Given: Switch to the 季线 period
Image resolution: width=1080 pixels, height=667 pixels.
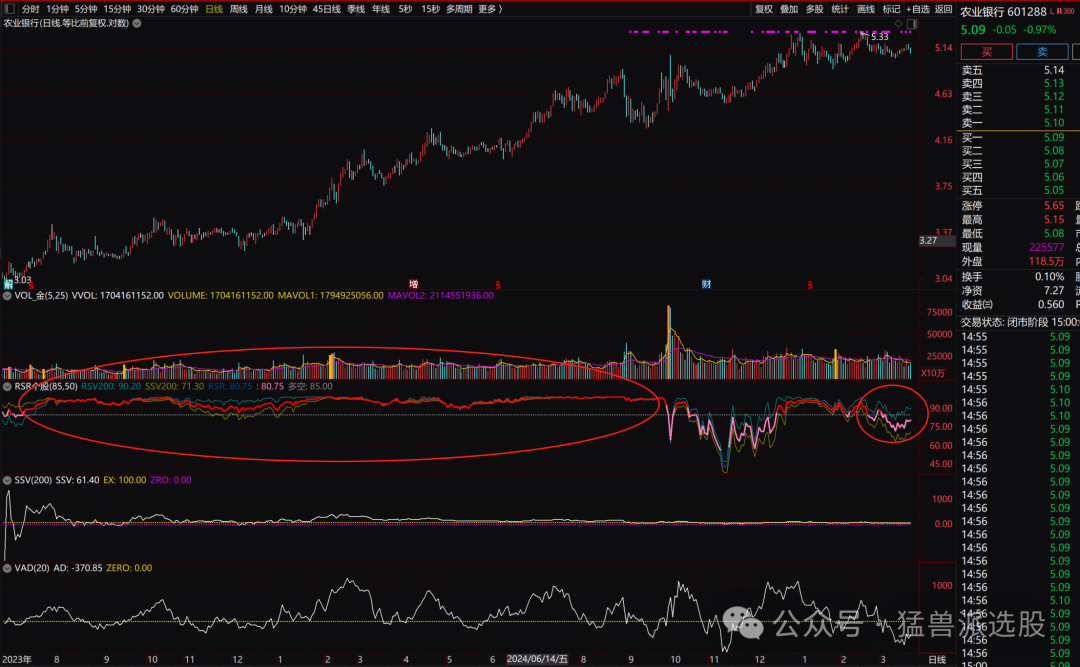Looking at the screenshot, I should click(x=356, y=9).
